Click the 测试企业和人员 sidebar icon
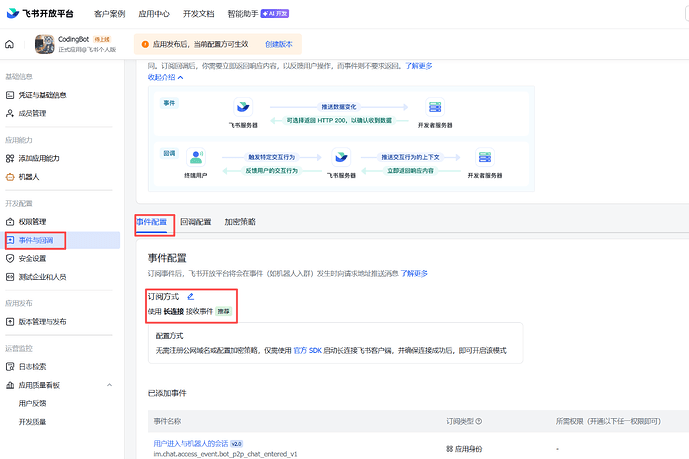Image resolution: width=689 pixels, height=459 pixels. (10, 277)
